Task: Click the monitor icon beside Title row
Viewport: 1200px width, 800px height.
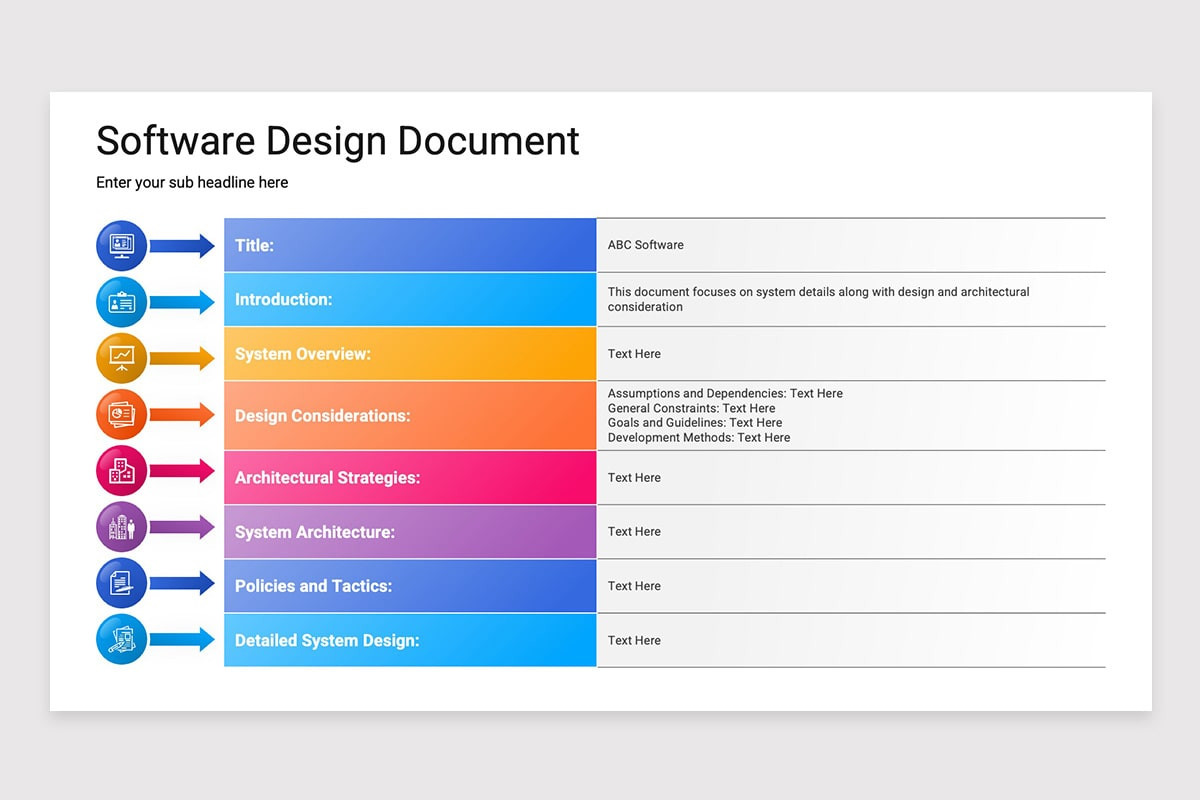Action: click(122, 245)
